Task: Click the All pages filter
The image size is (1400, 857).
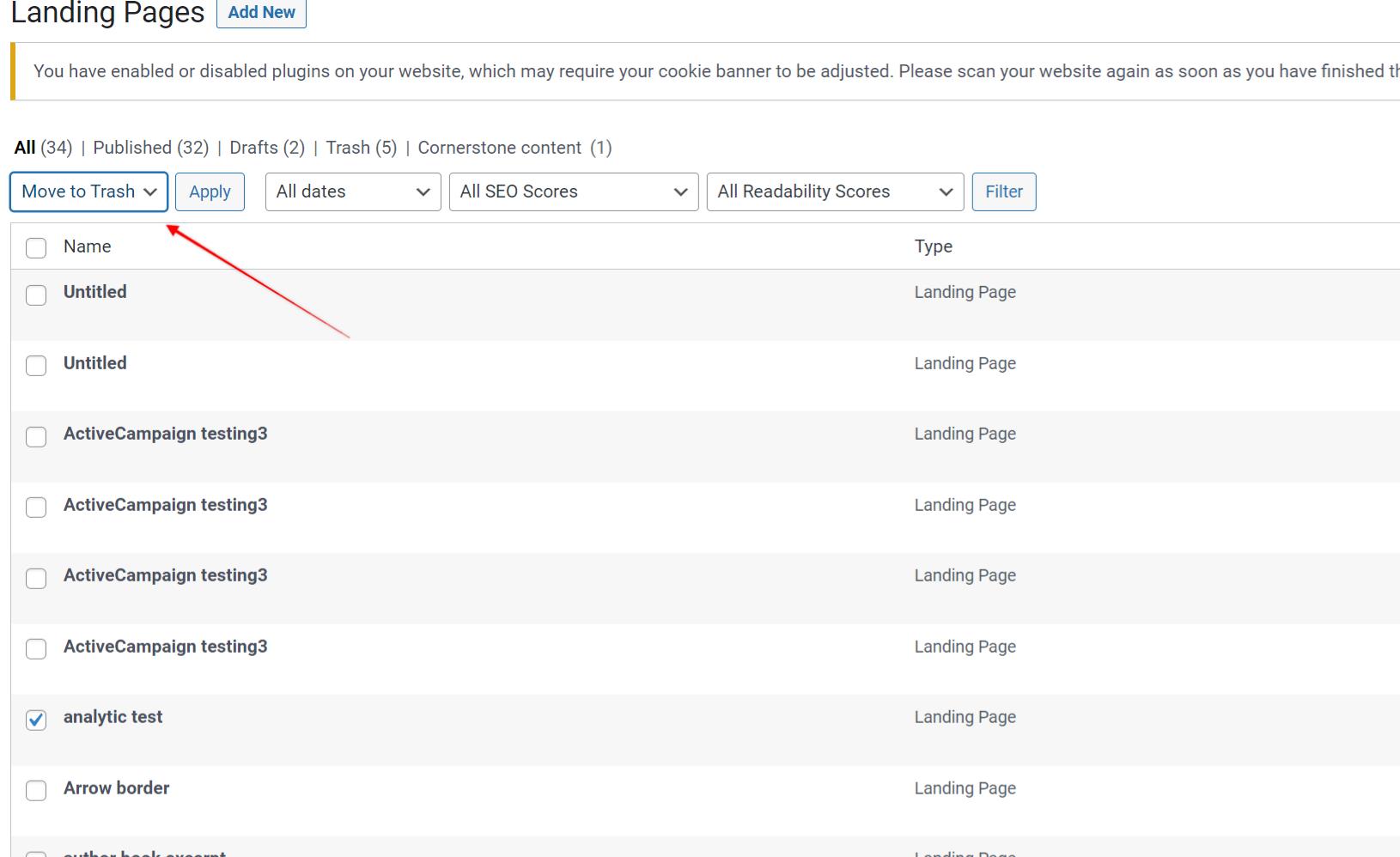Action: 24,147
